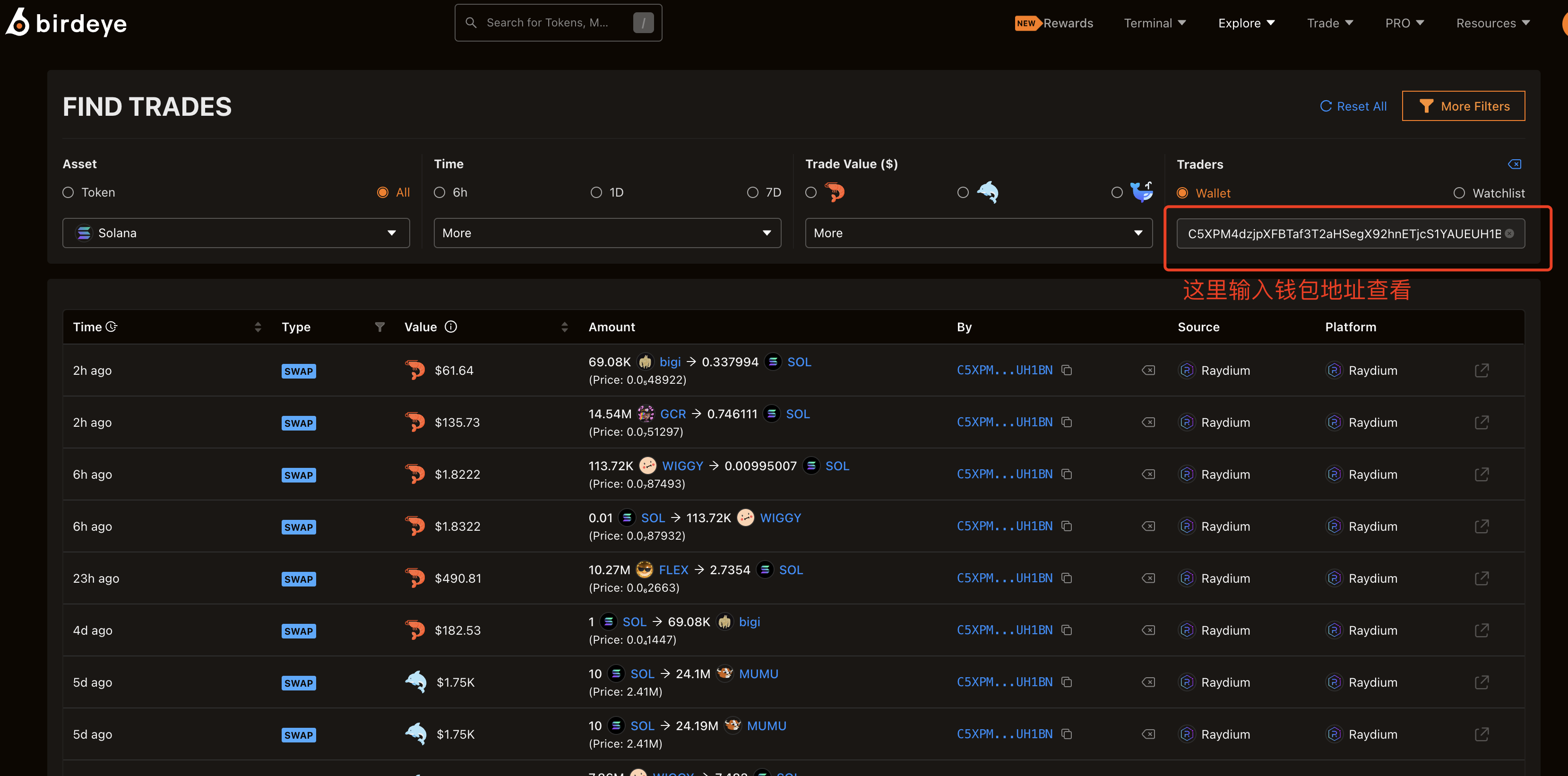The image size is (1568, 776).
Task: Expand the Explore menu
Action: (x=1247, y=23)
